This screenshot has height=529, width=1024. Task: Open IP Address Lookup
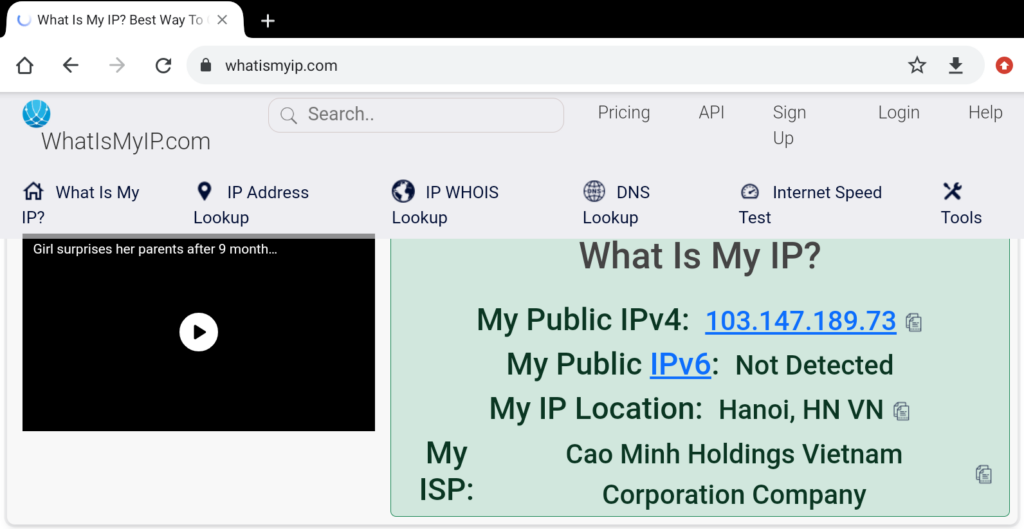tap(251, 204)
